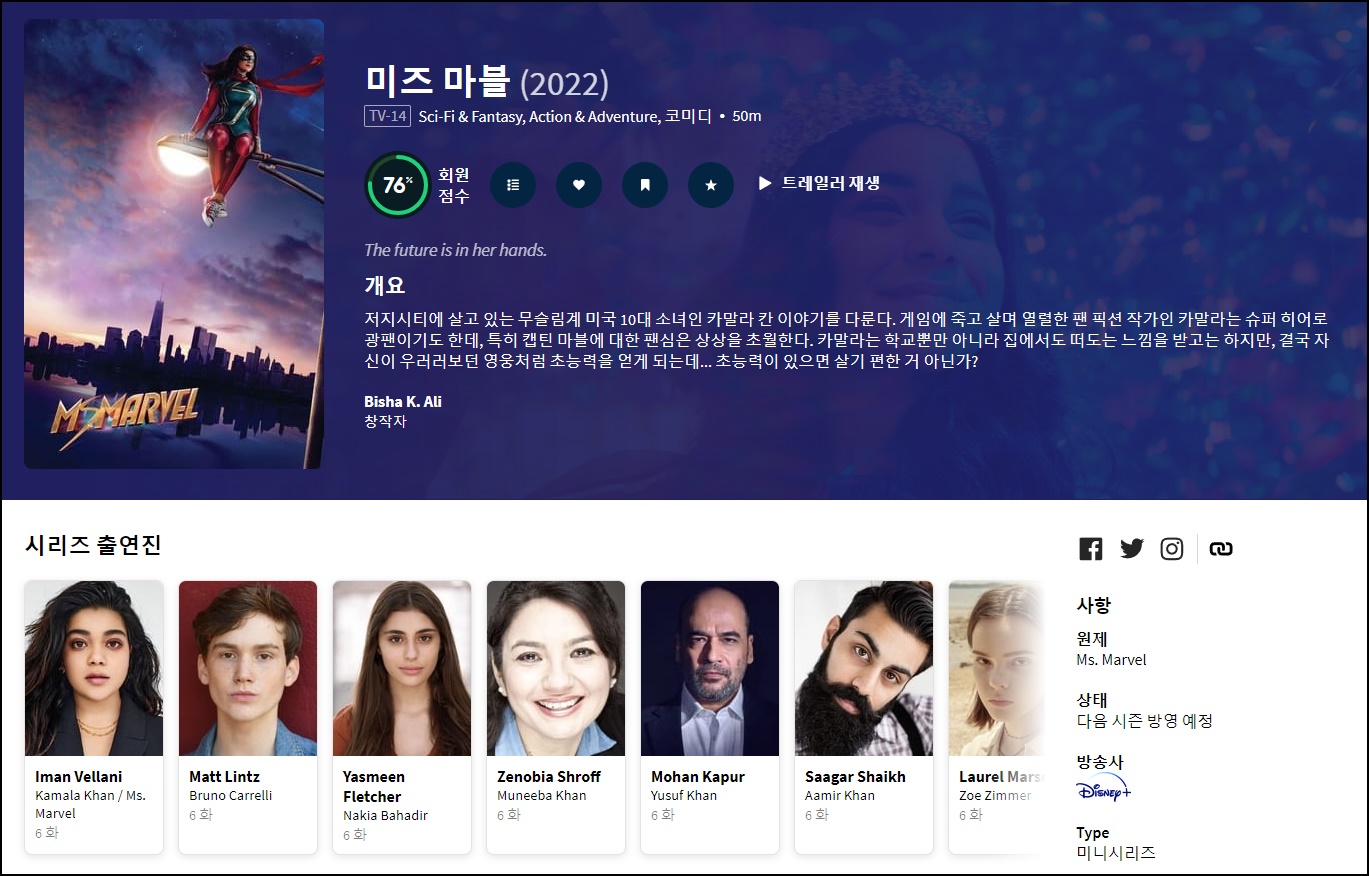Open the Disney+ network logo
The height and width of the screenshot is (876, 1369).
[1104, 787]
